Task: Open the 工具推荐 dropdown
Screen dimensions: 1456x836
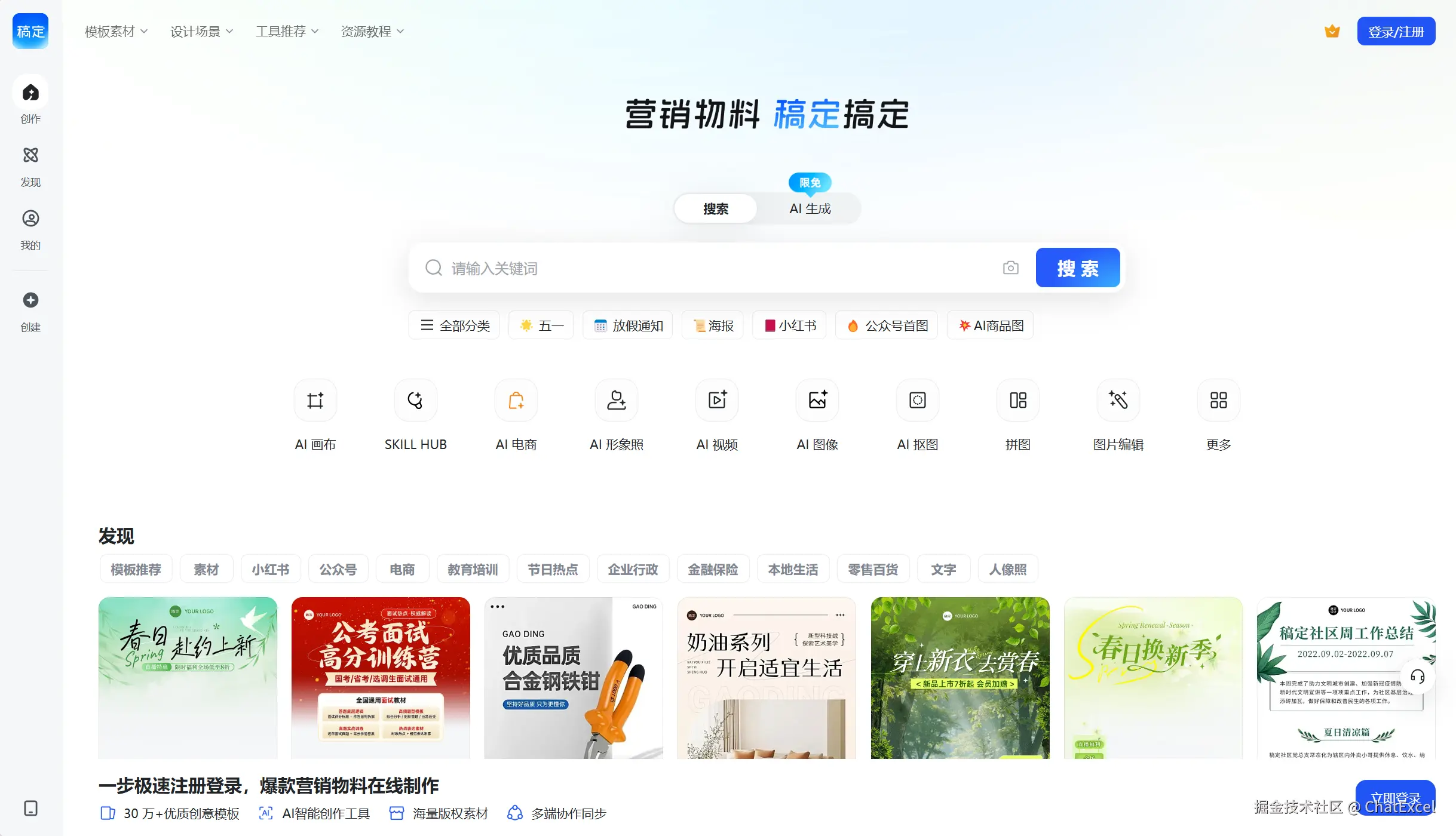Action: click(287, 31)
